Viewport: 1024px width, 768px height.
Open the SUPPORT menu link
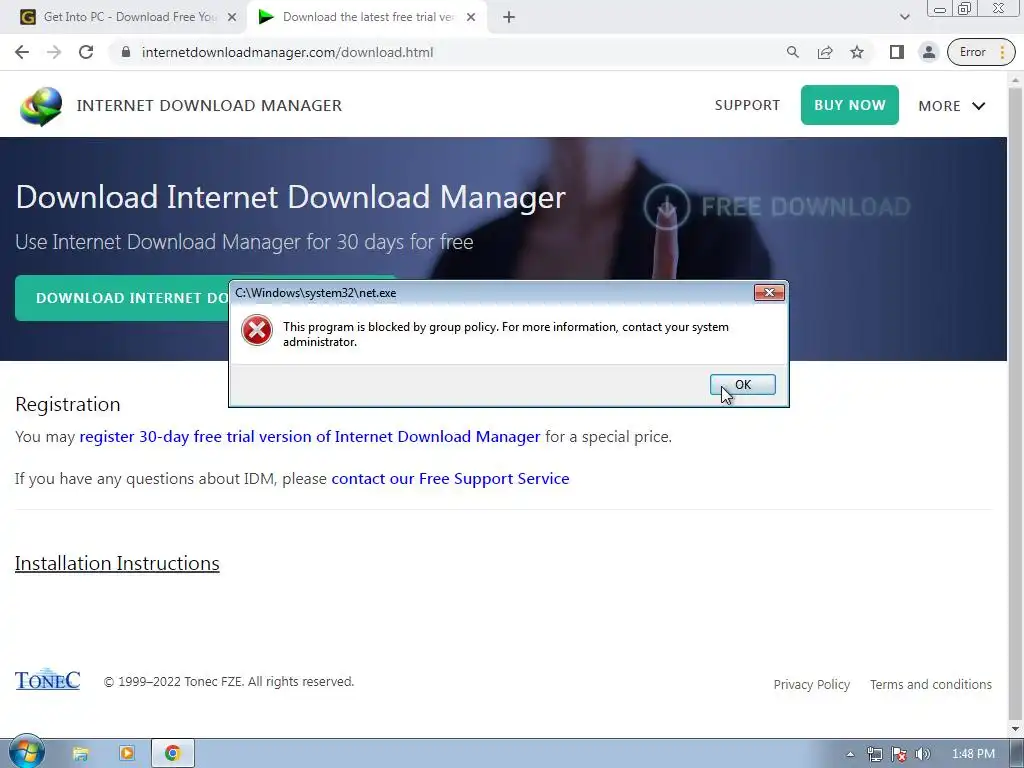pos(747,105)
